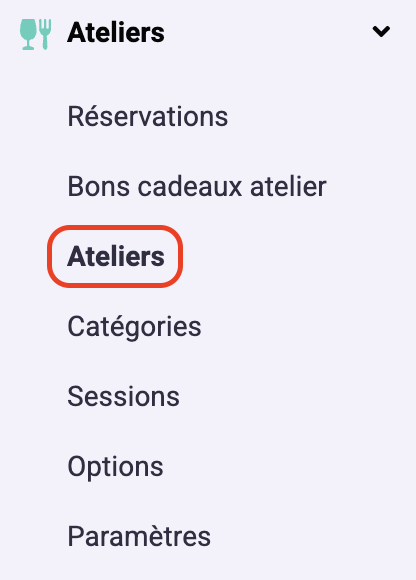
Task: Select Sessions in the sidebar
Action: pyautogui.click(x=124, y=397)
